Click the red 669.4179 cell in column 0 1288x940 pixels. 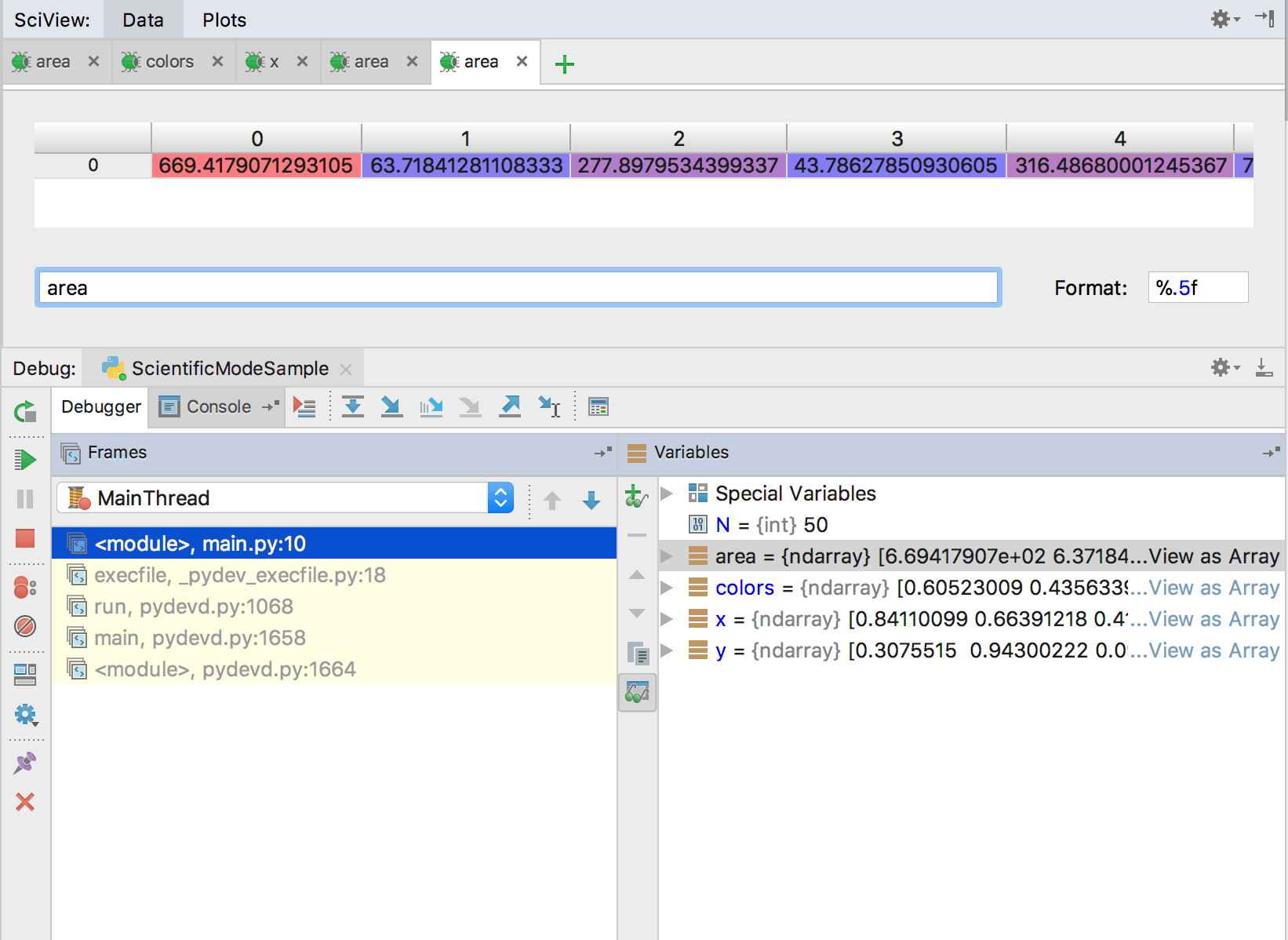(x=256, y=166)
